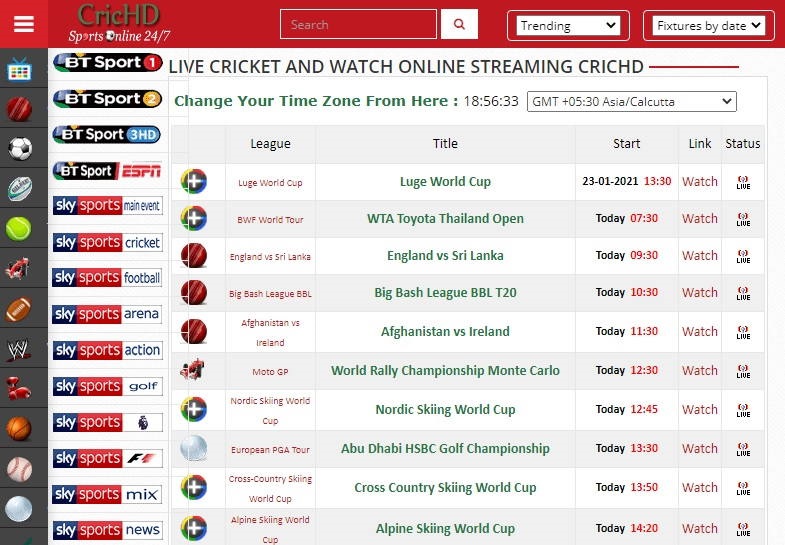The width and height of the screenshot is (785, 545).
Task: Open Alpine Skiing World Cup title link
Action: tap(445, 528)
